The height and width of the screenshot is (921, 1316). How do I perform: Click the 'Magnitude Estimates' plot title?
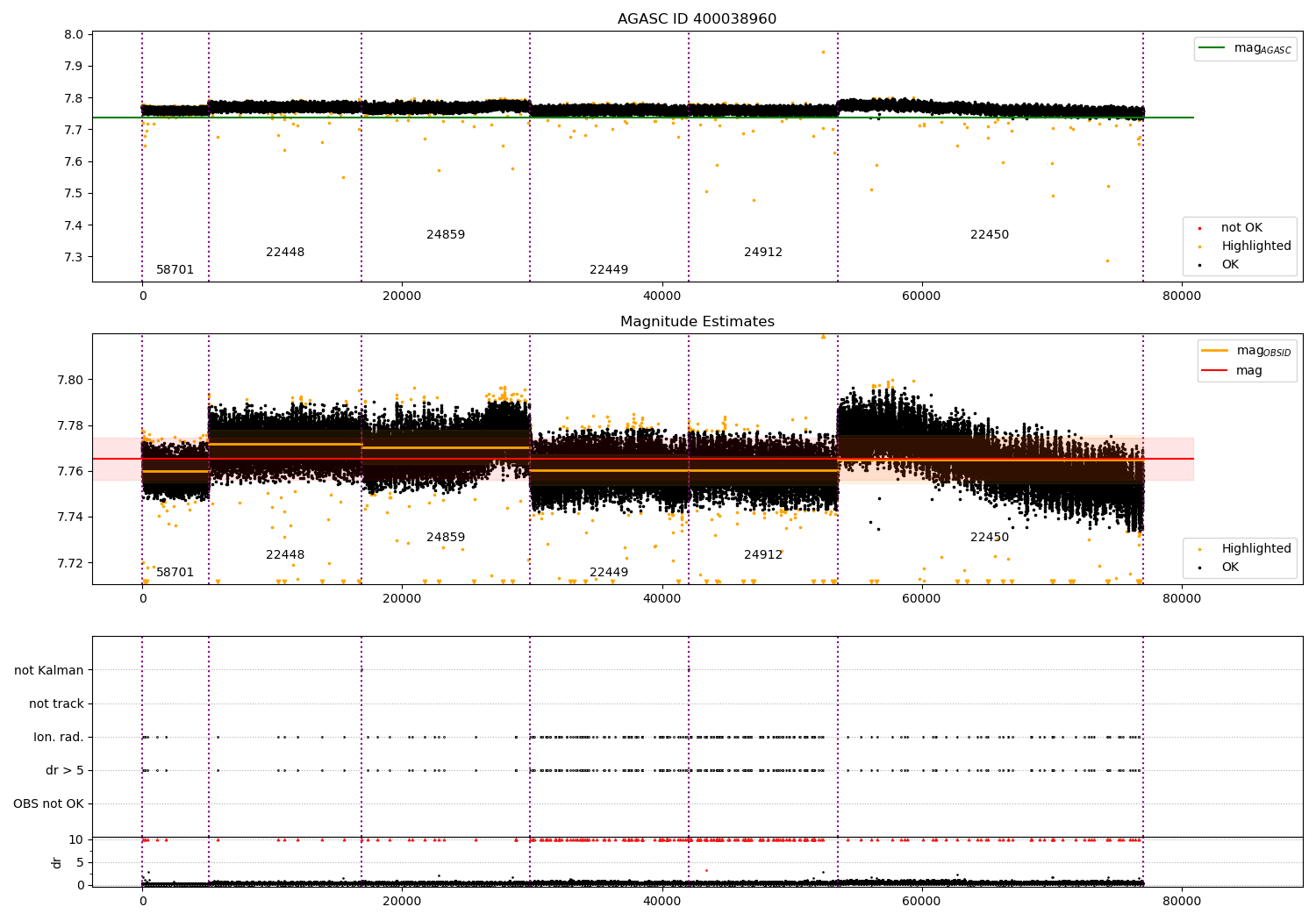coord(697,321)
